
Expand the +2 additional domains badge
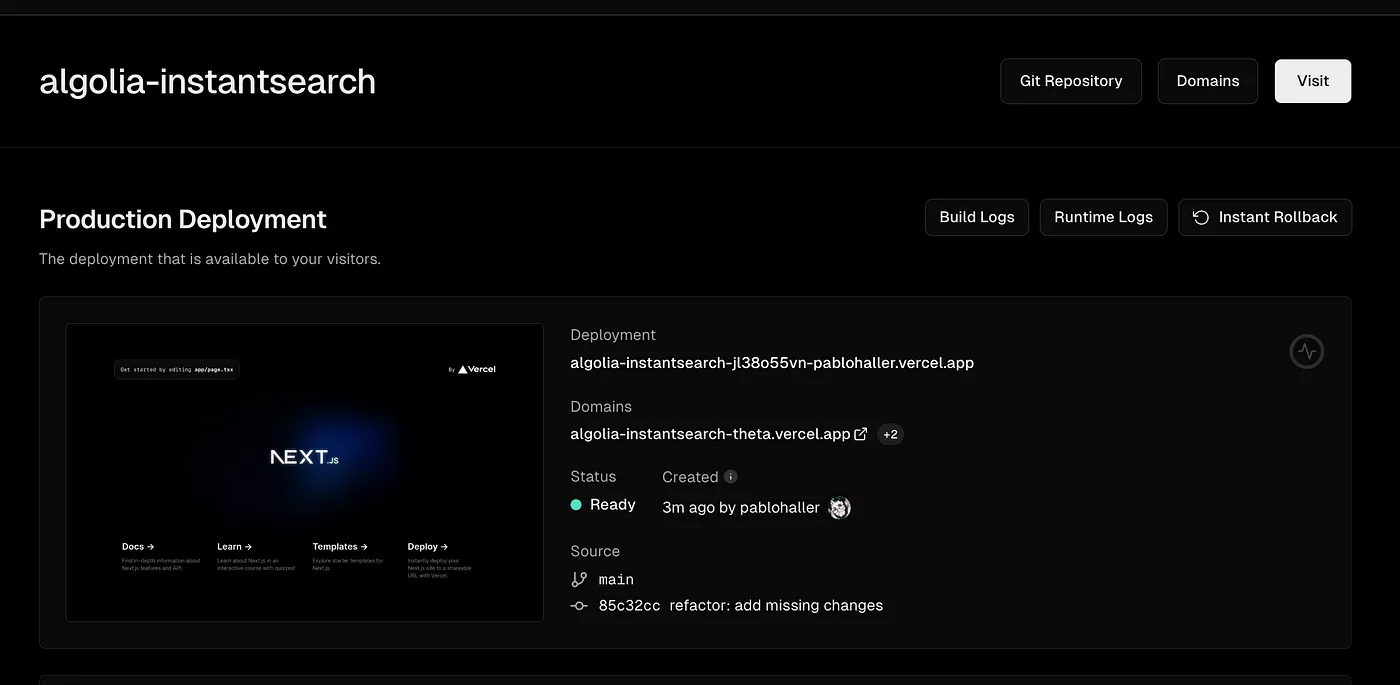click(x=890, y=434)
